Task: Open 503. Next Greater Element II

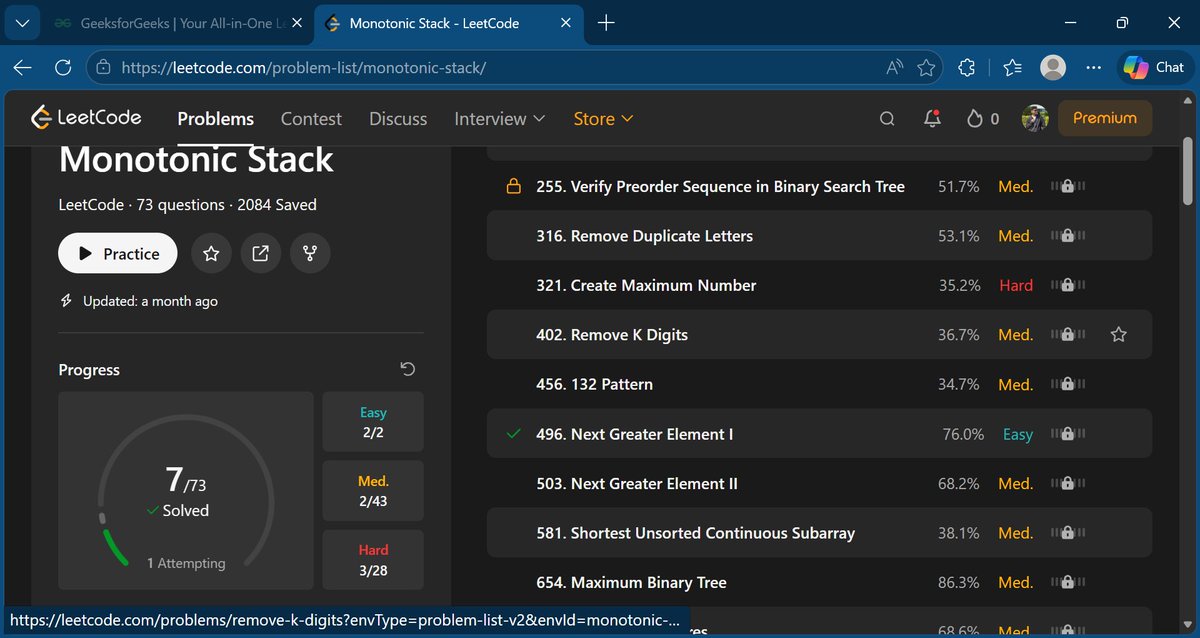Action: (x=637, y=483)
